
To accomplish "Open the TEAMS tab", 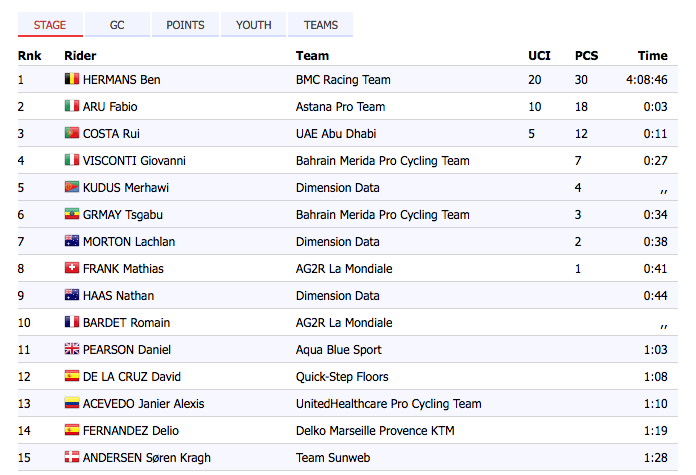I will (x=320, y=25).
